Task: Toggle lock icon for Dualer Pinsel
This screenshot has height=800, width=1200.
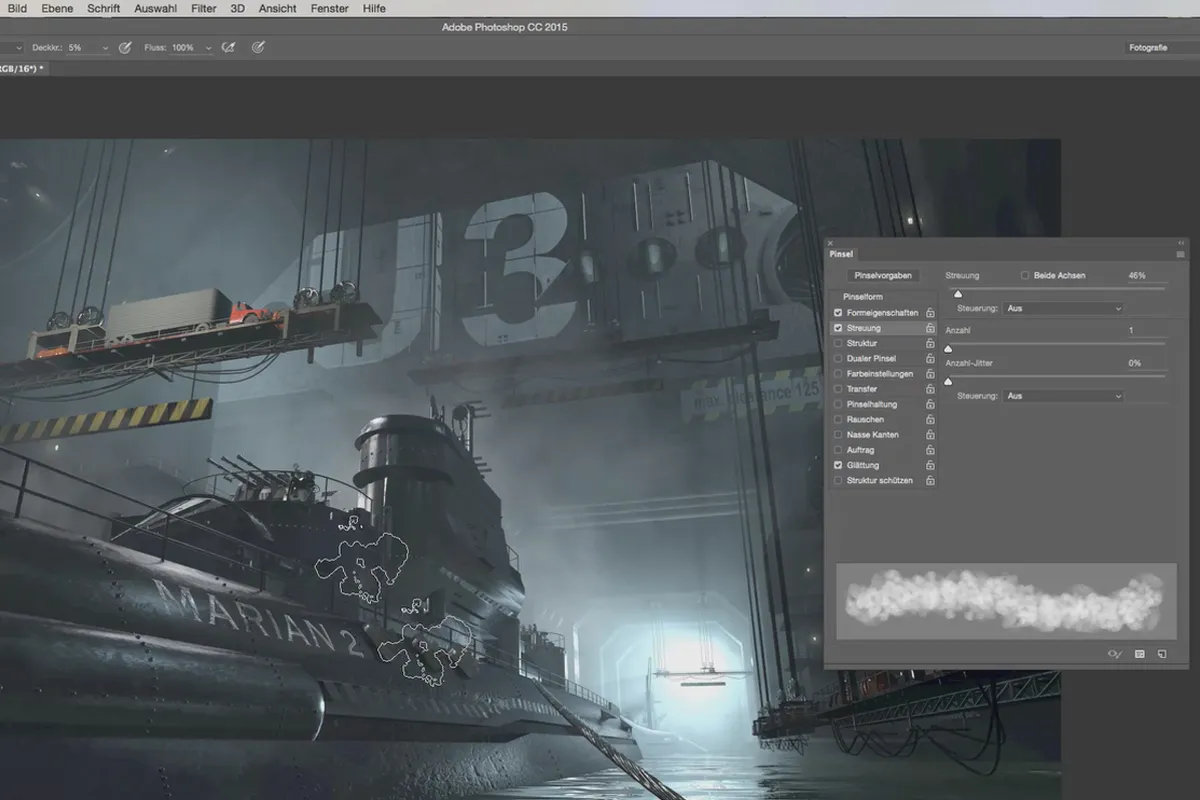Action: click(x=930, y=358)
